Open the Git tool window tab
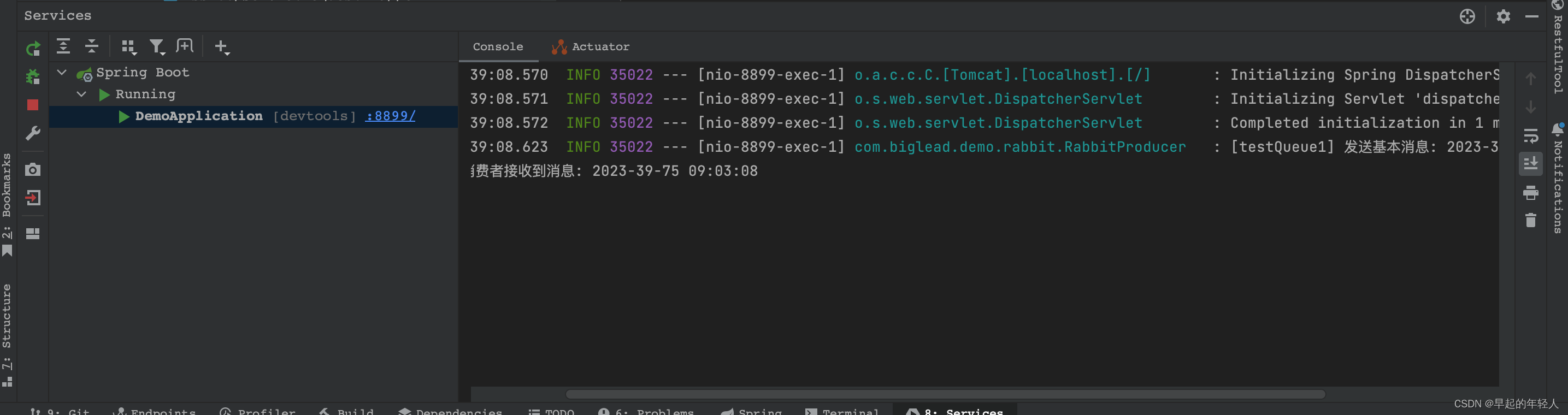Viewport: 1568px width, 415px height. point(60,411)
